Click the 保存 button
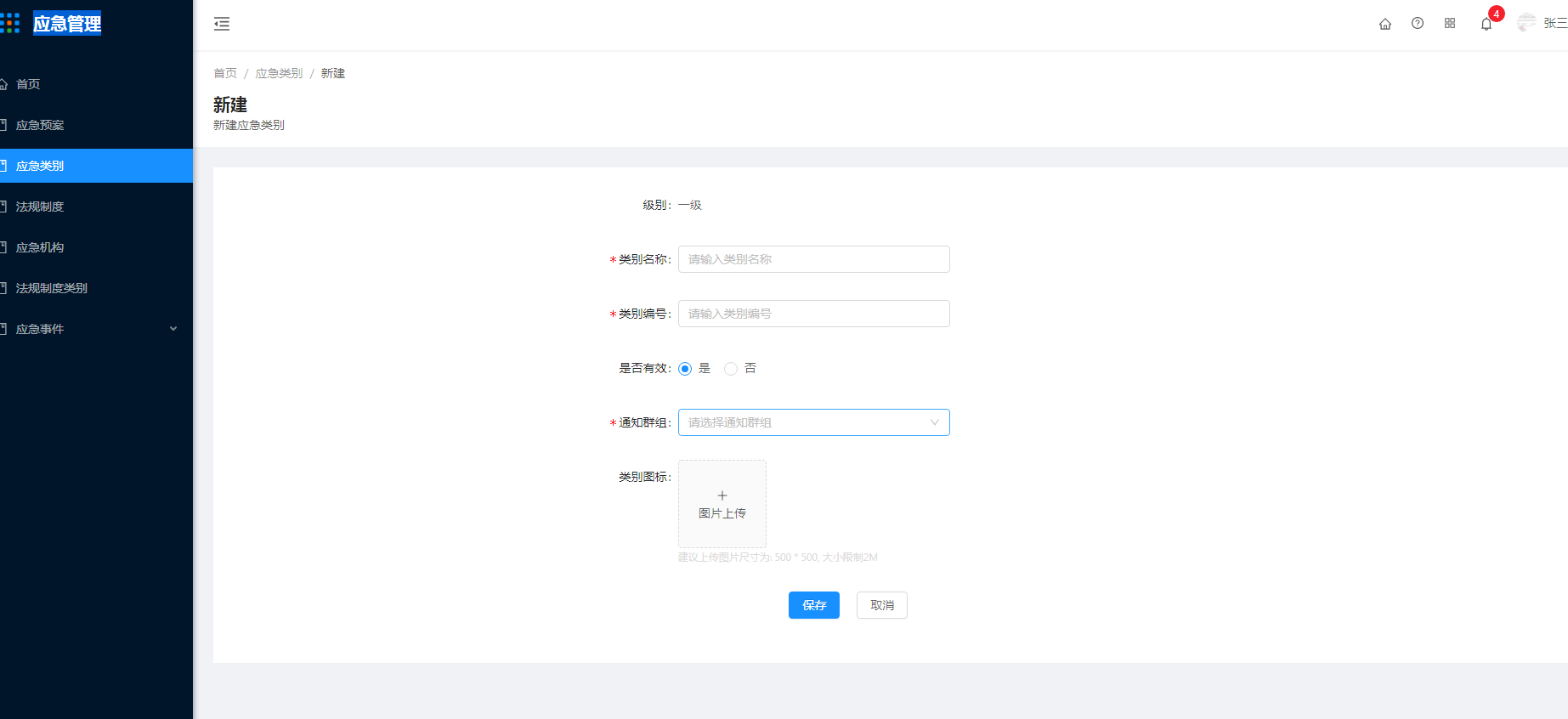 click(x=813, y=605)
